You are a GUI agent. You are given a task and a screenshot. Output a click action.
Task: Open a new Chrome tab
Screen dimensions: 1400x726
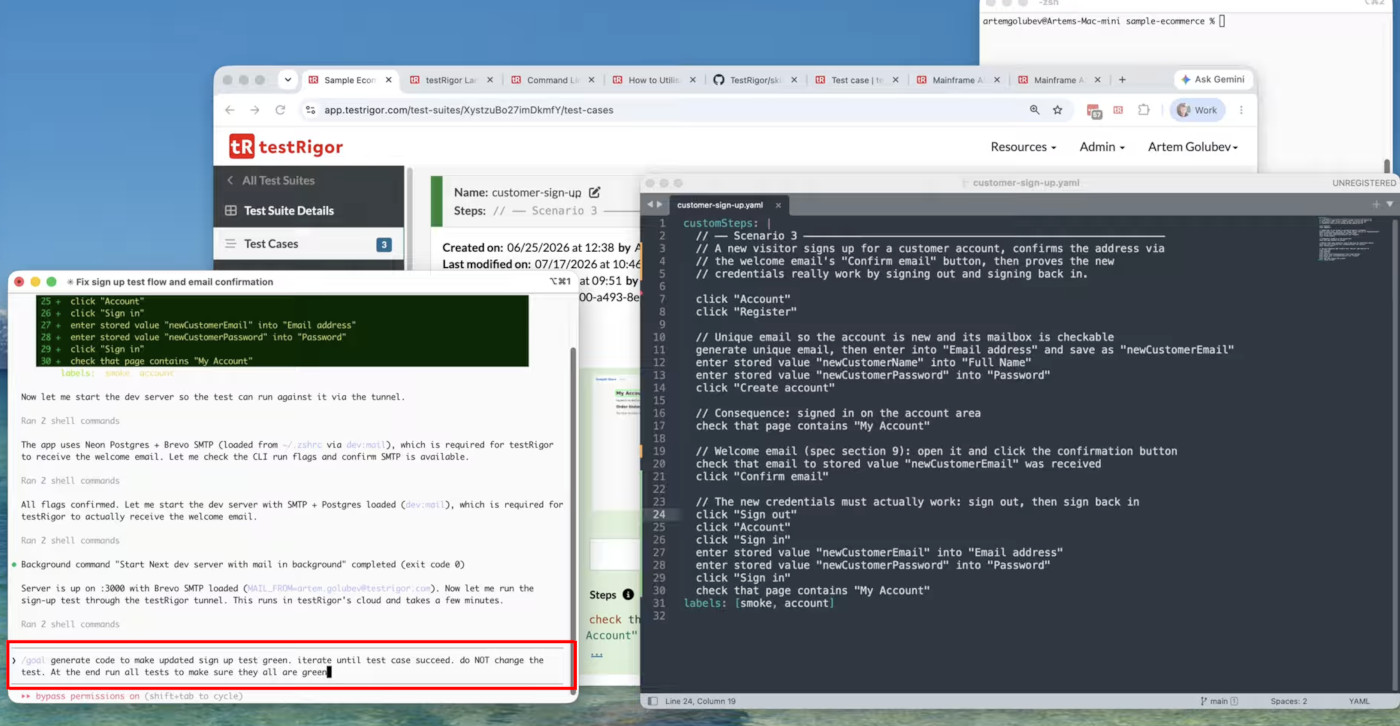pyautogui.click(x=1122, y=80)
